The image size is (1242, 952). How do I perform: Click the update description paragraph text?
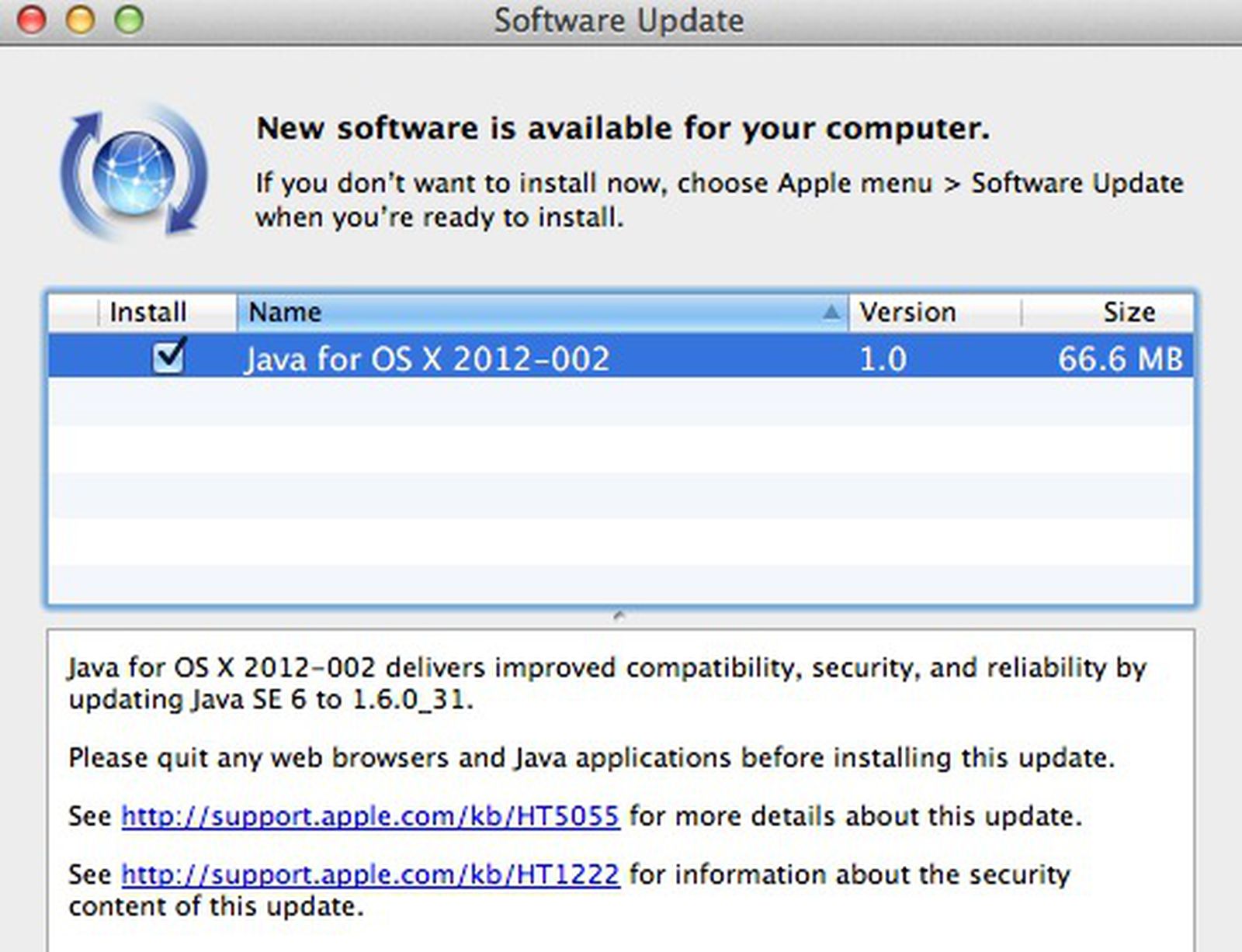605,683
